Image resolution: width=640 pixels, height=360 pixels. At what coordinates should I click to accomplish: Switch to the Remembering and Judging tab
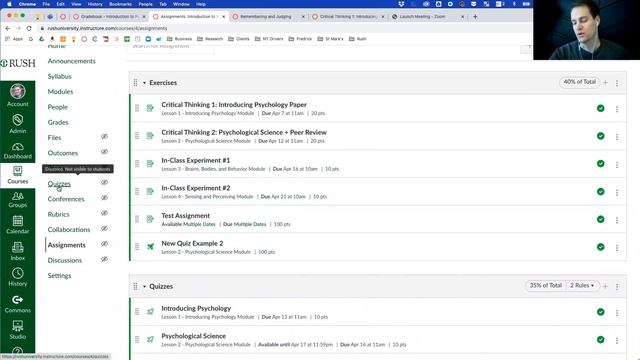(269, 17)
